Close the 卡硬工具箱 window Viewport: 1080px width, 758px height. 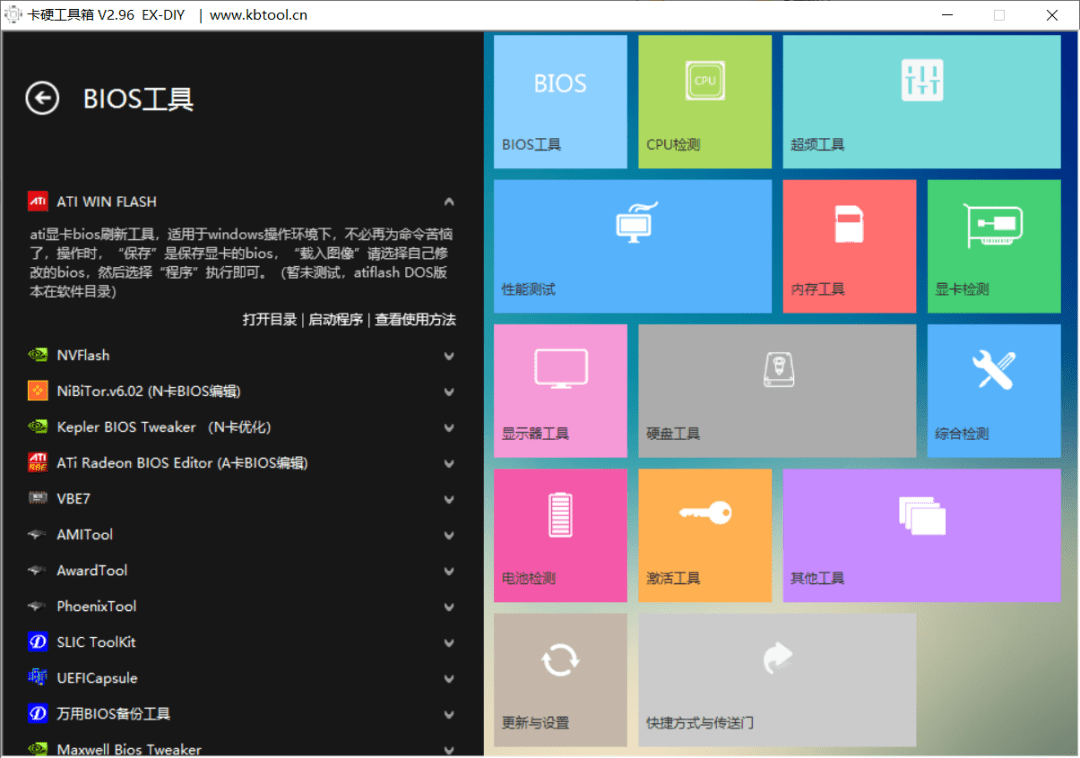(x=1052, y=14)
